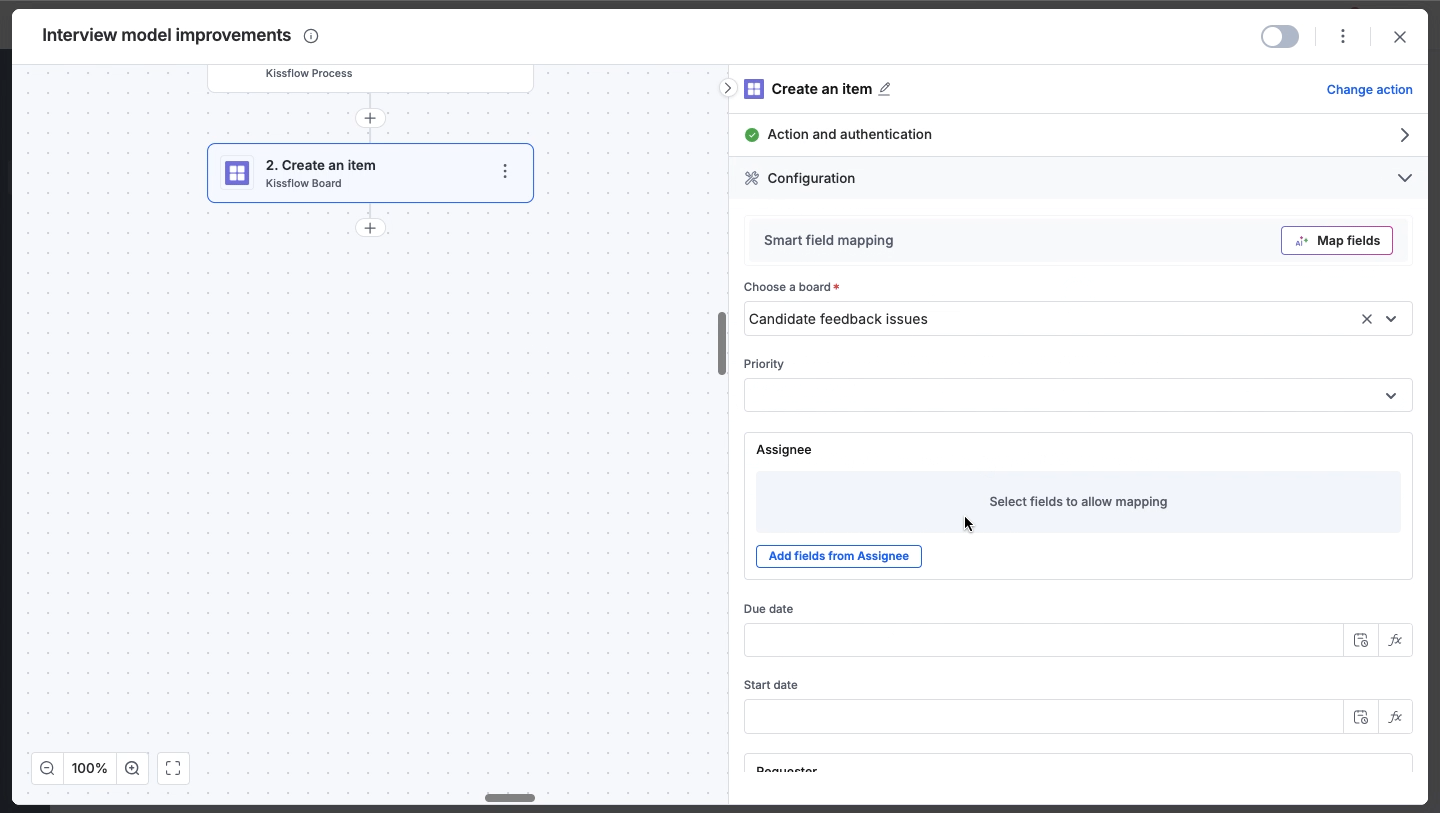Select the Create an item step card
Image resolution: width=1440 pixels, height=813 pixels.
point(370,173)
